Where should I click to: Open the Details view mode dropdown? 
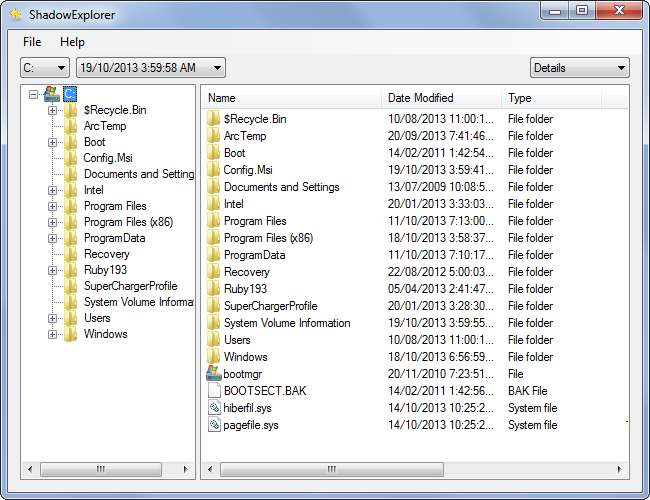pyautogui.click(x=580, y=68)
